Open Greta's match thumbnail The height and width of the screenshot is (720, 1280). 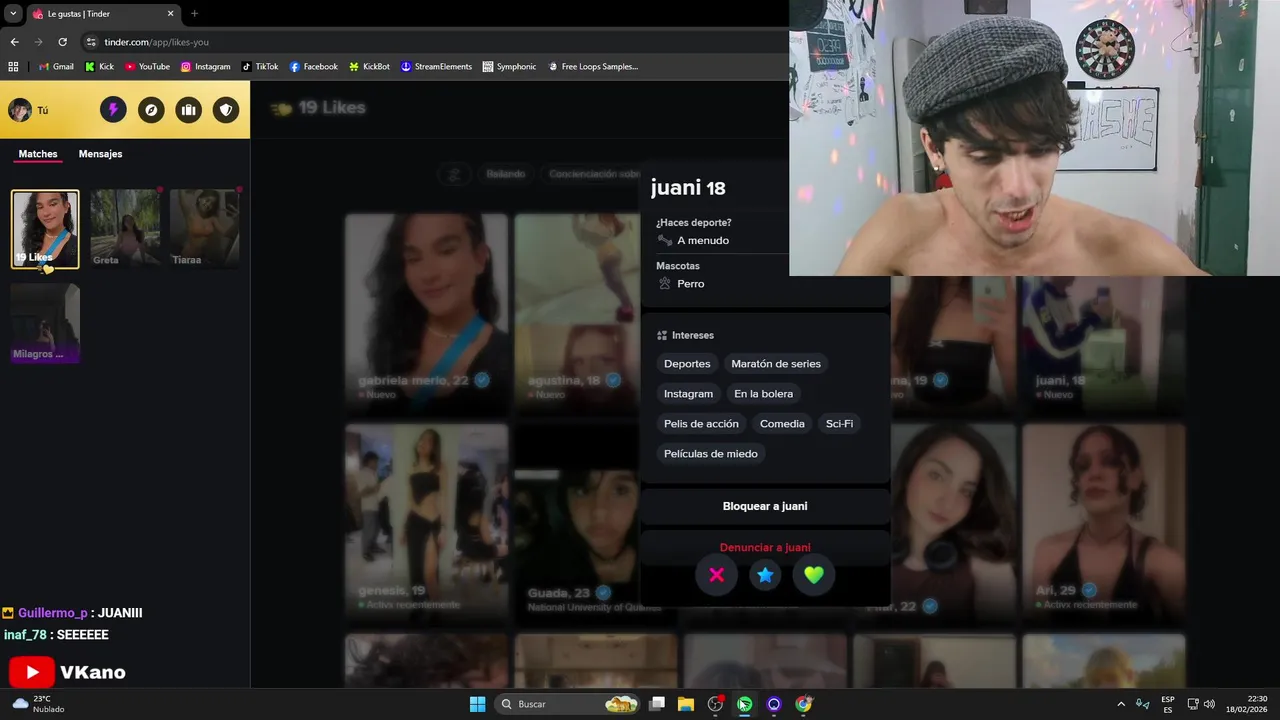tap(125, 229)
